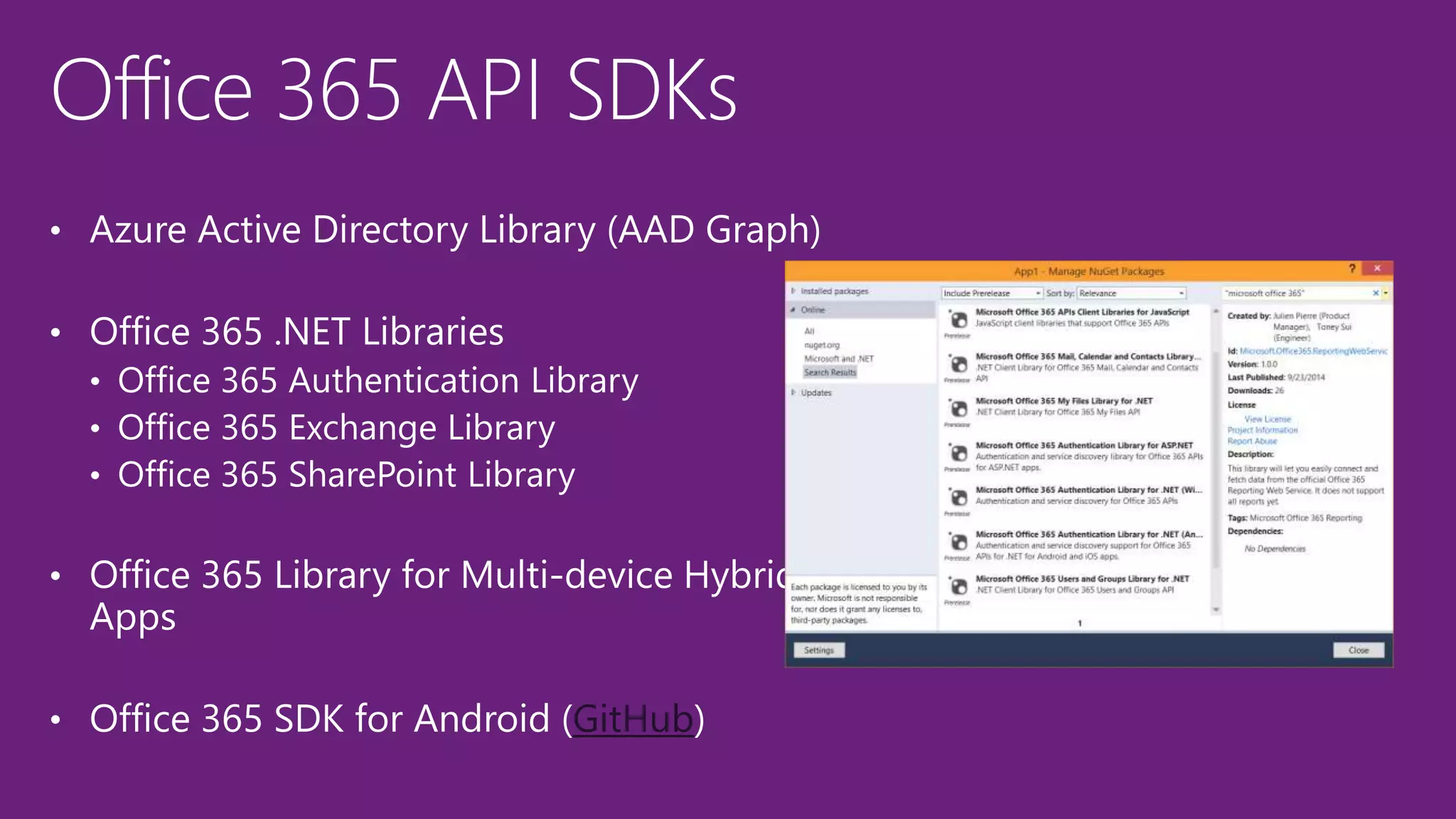Click the Mail, Calendar and Contacts package icon

(959, 365)
